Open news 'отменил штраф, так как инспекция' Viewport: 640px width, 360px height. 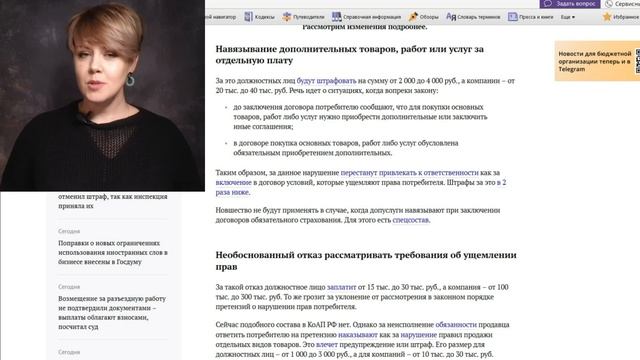click(x=113, y=201)
